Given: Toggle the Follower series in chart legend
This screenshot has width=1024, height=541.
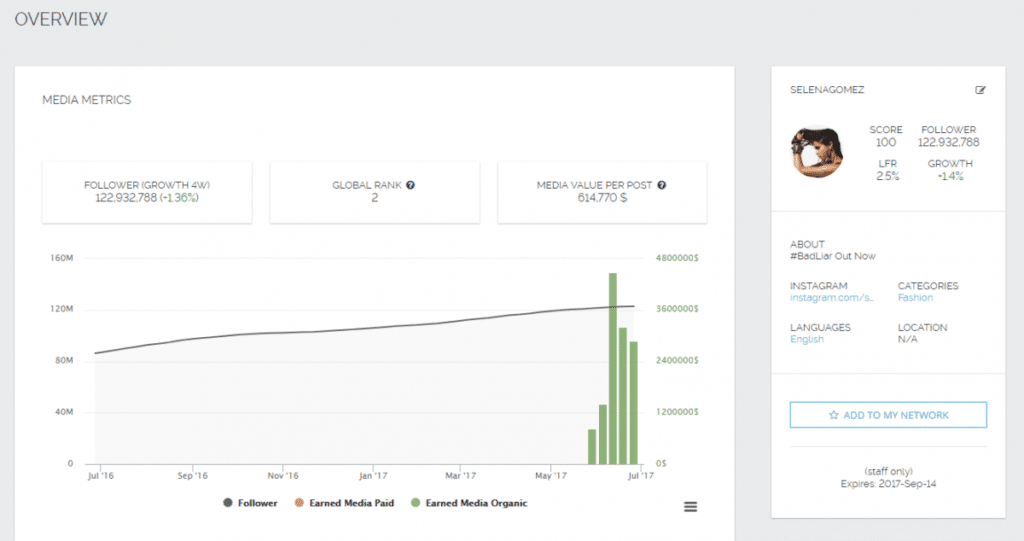Looking at the screenshot, I should (x=250, y=503).
